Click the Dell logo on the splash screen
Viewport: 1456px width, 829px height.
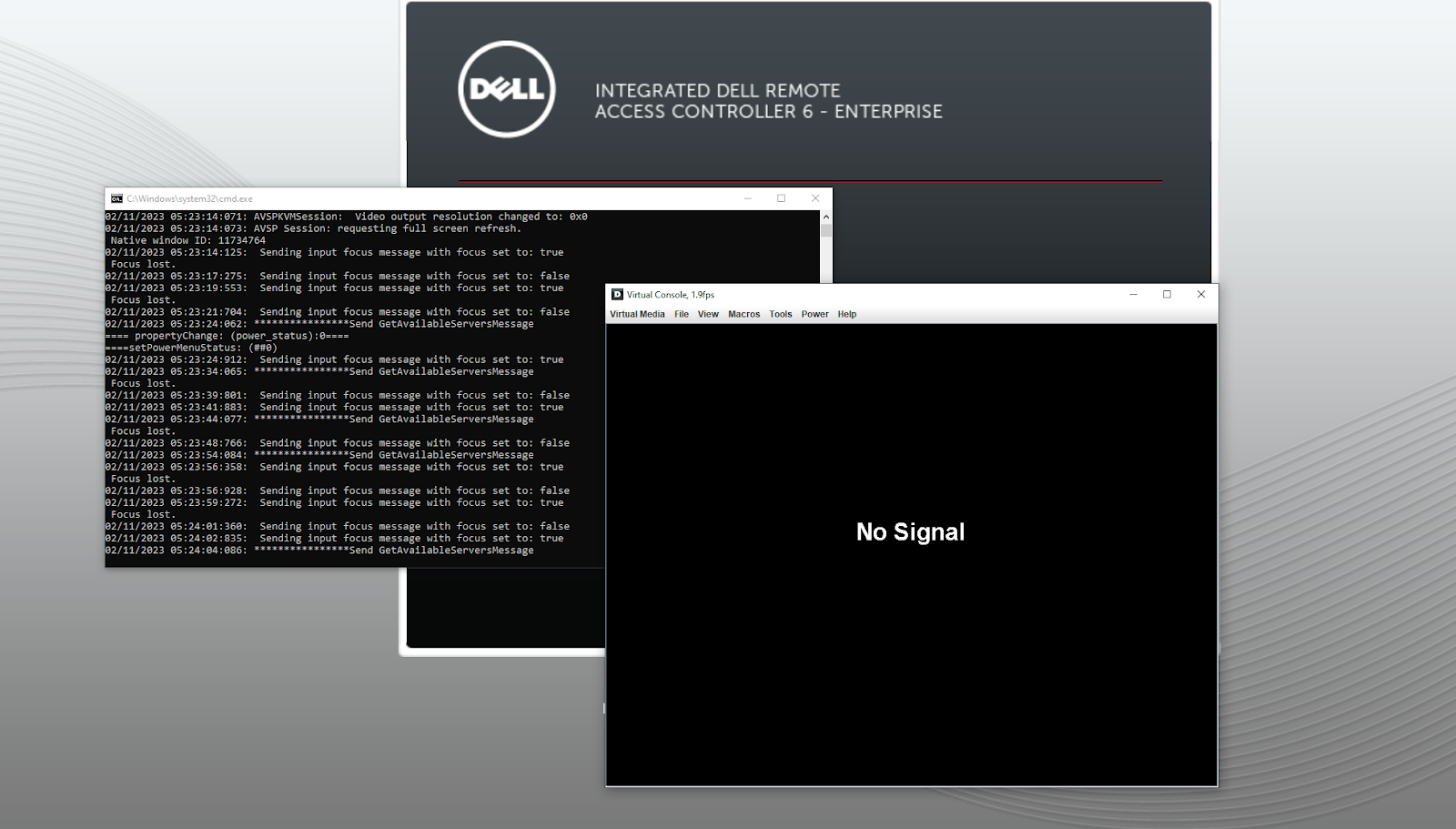(507, 89)
